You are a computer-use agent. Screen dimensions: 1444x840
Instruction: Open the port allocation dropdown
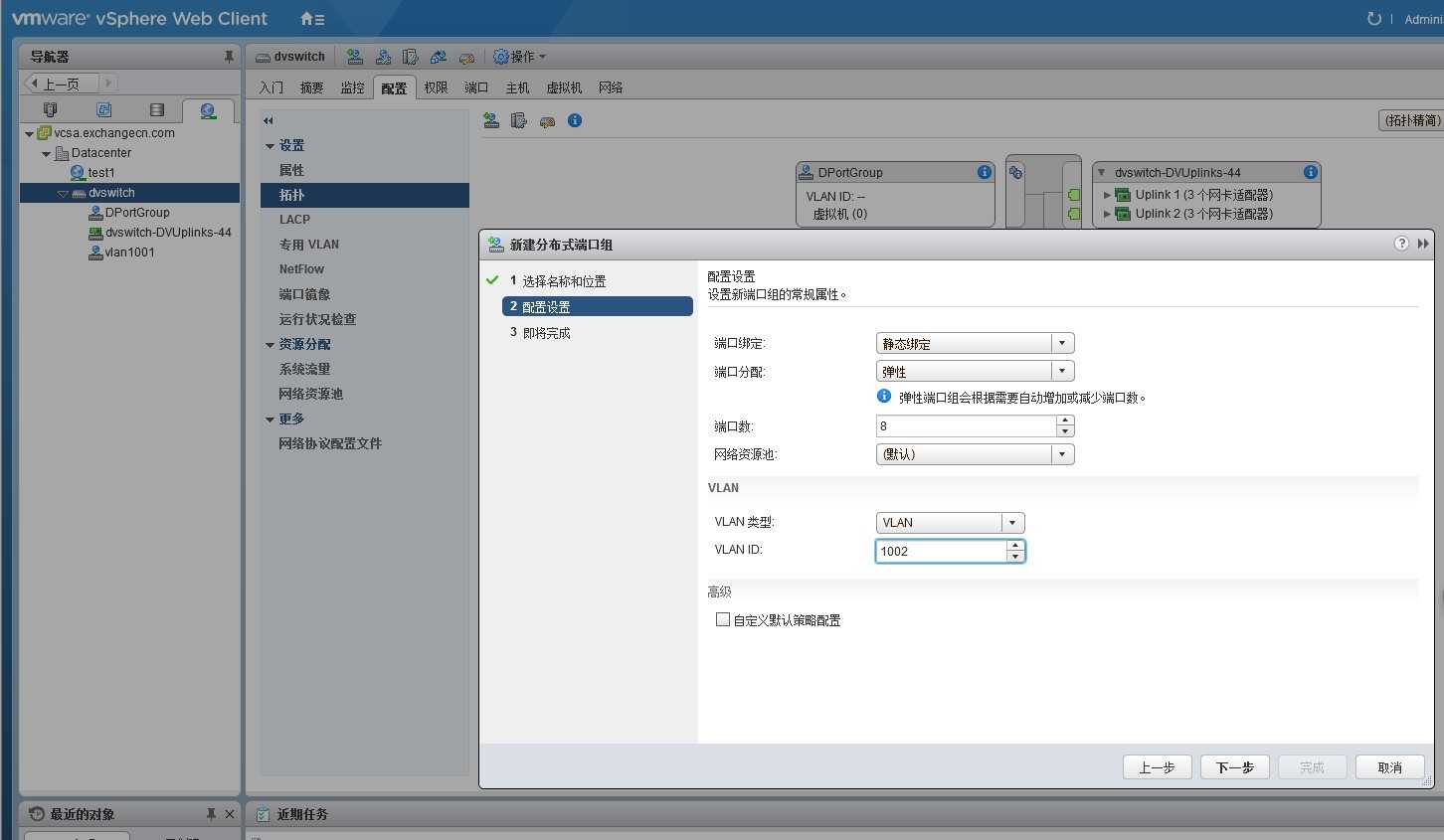click(1062, 371)
